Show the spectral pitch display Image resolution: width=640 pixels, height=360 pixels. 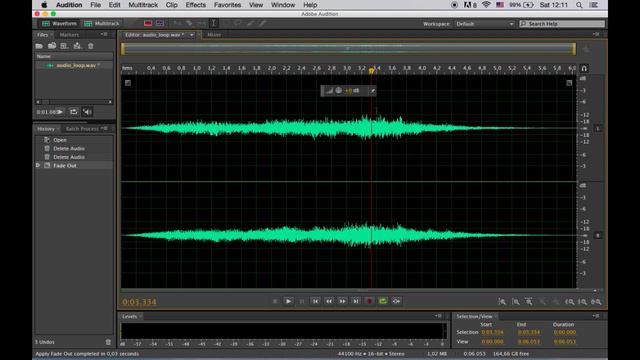tap(160, 23)
